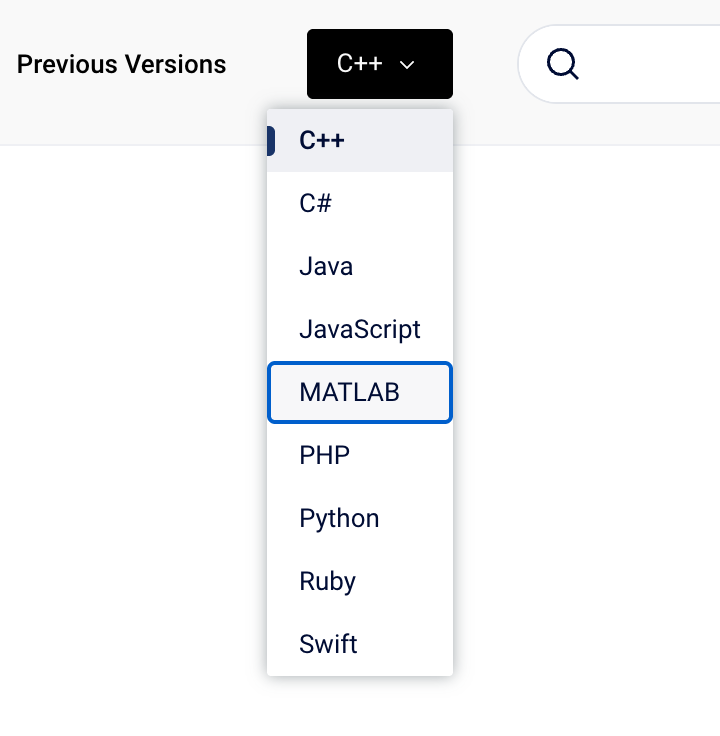Select Java from the dropdown menu
The height and width of the screenshot is (736, 720).
pos(360,267)
